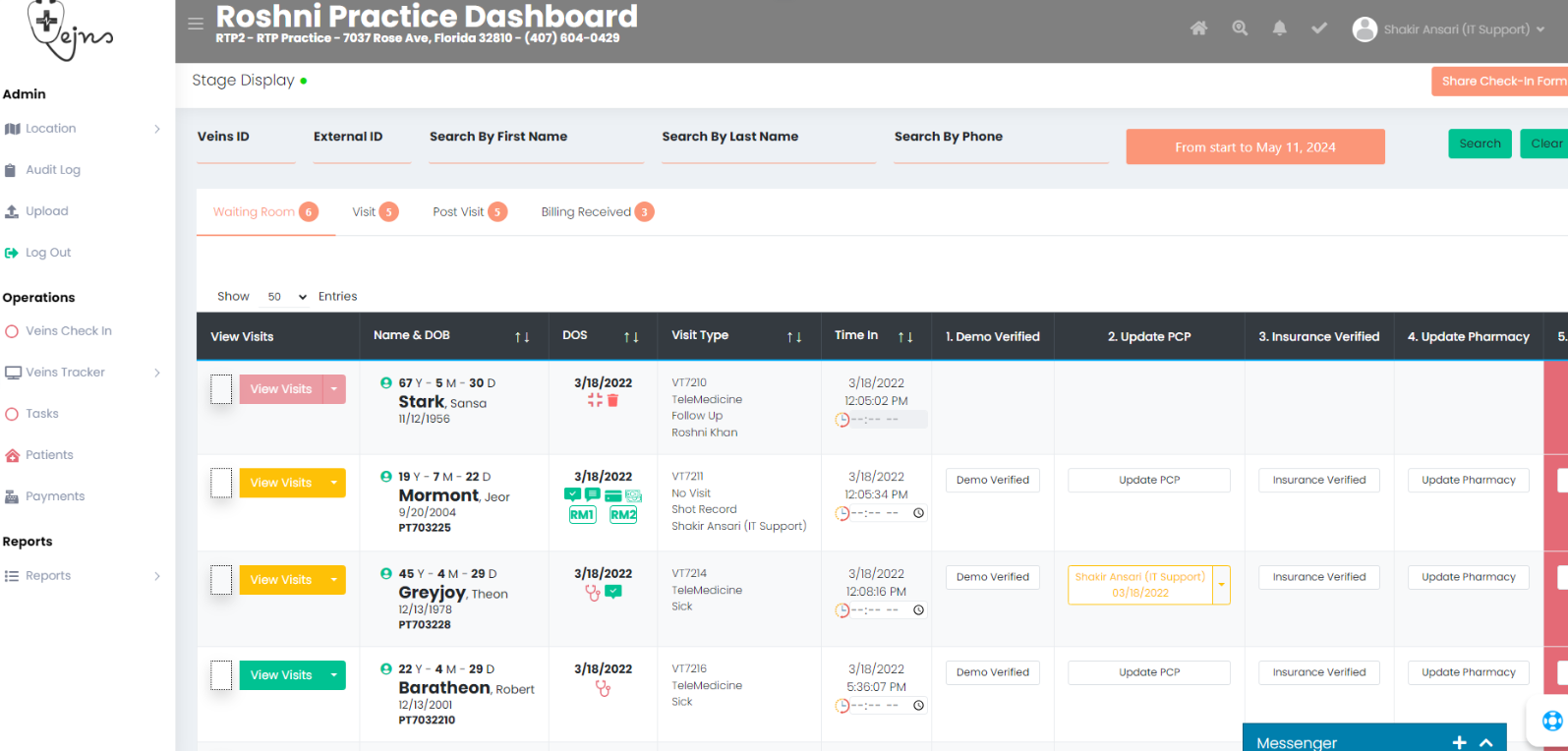Click the Clear button
The image size is (1568, 751).
coord(1545,144)
